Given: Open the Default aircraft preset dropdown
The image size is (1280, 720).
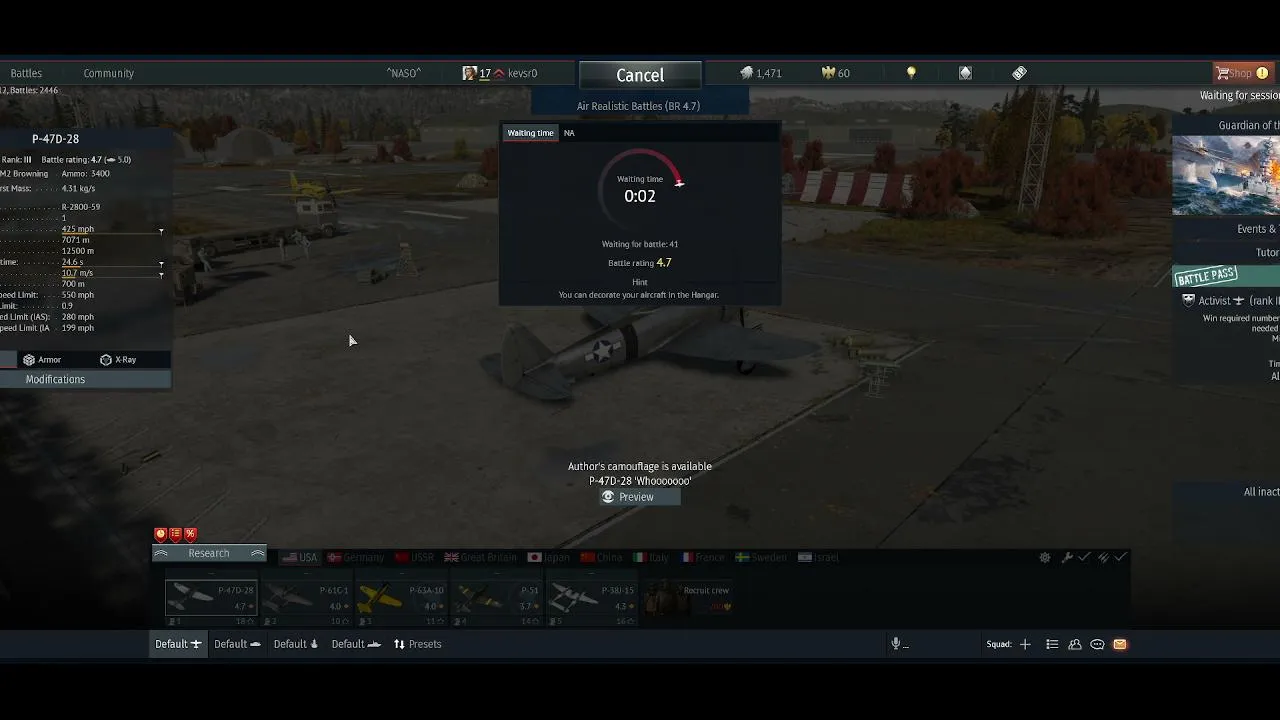Looking at the screenshot, I should click(178, 644).
